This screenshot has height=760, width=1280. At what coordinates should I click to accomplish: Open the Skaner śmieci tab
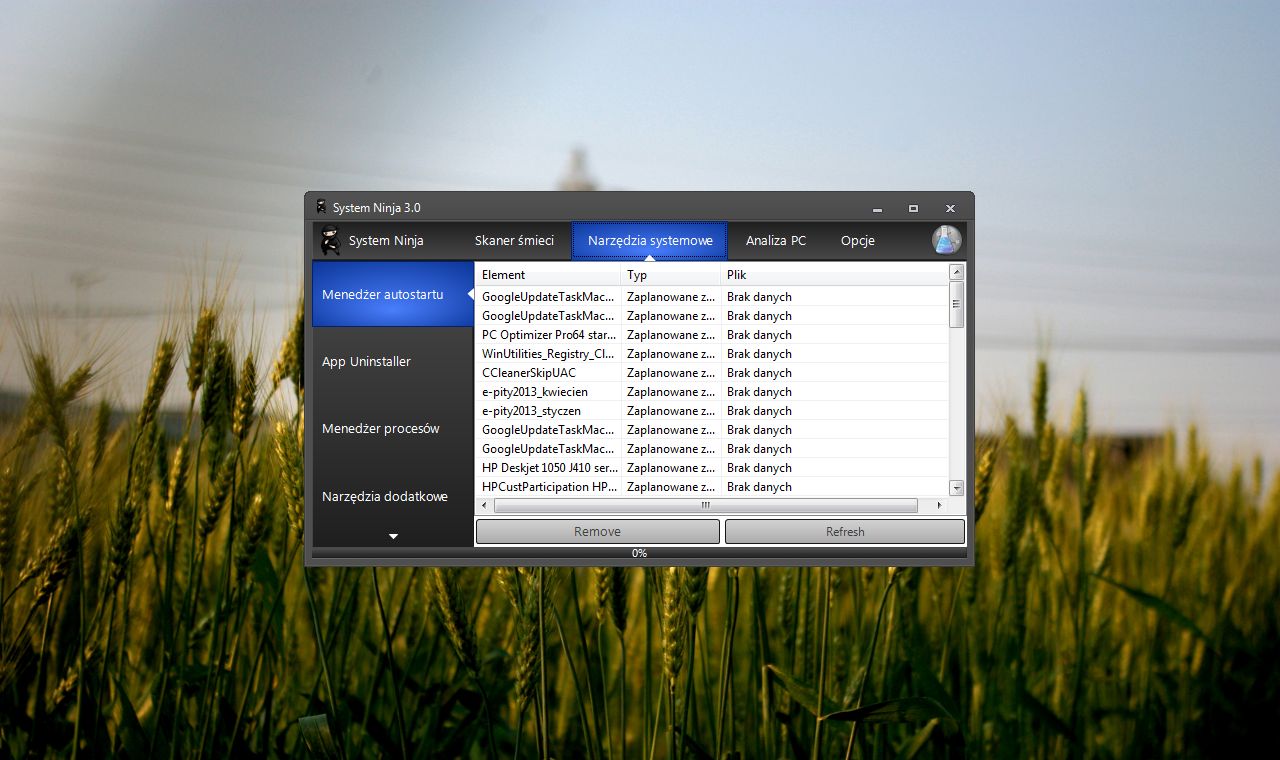[514, 241]
